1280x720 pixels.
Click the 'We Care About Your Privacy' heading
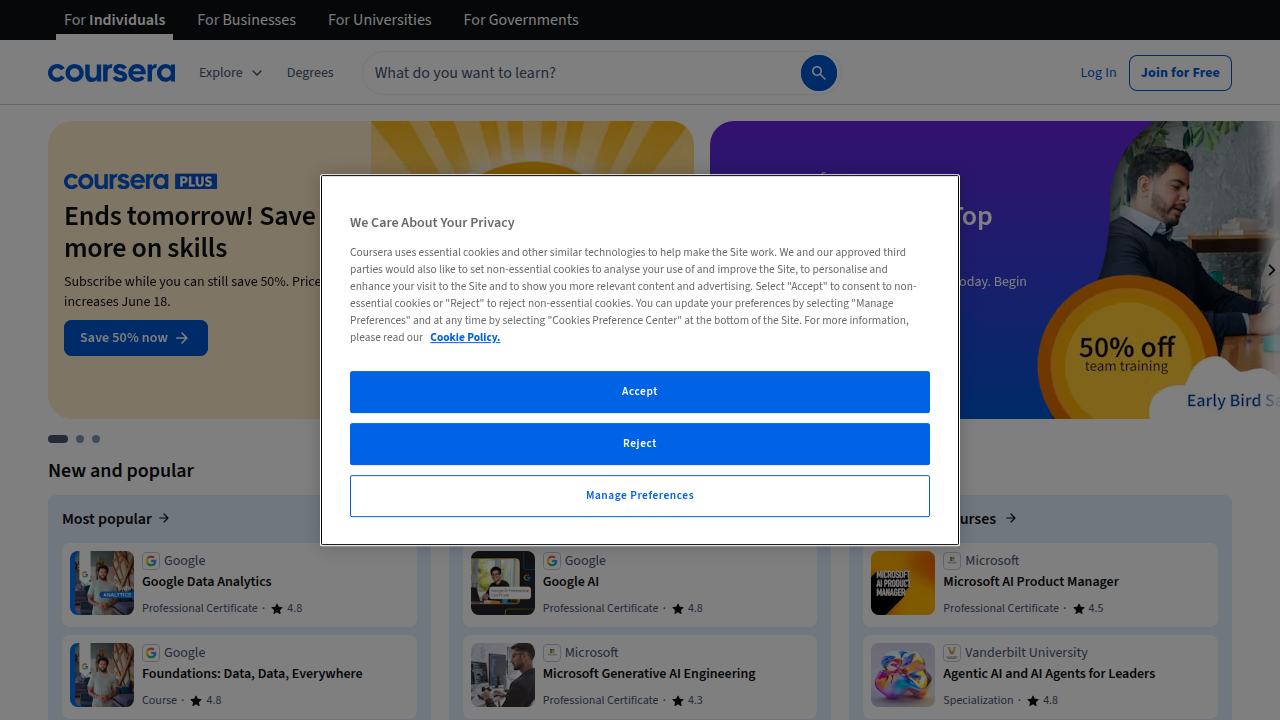tap(432, 222)
